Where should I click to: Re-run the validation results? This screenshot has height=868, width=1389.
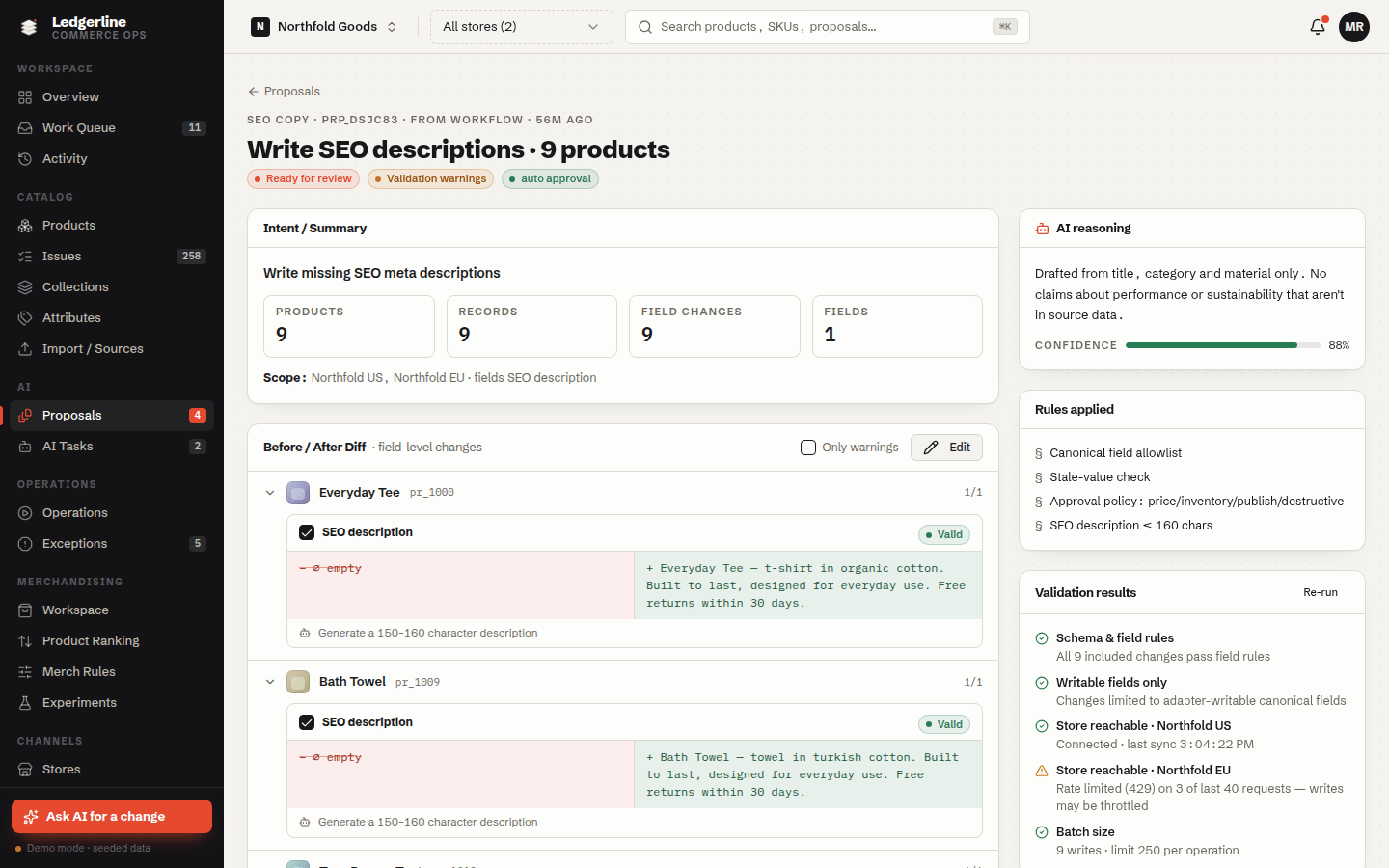click(x=1321, y=592)
